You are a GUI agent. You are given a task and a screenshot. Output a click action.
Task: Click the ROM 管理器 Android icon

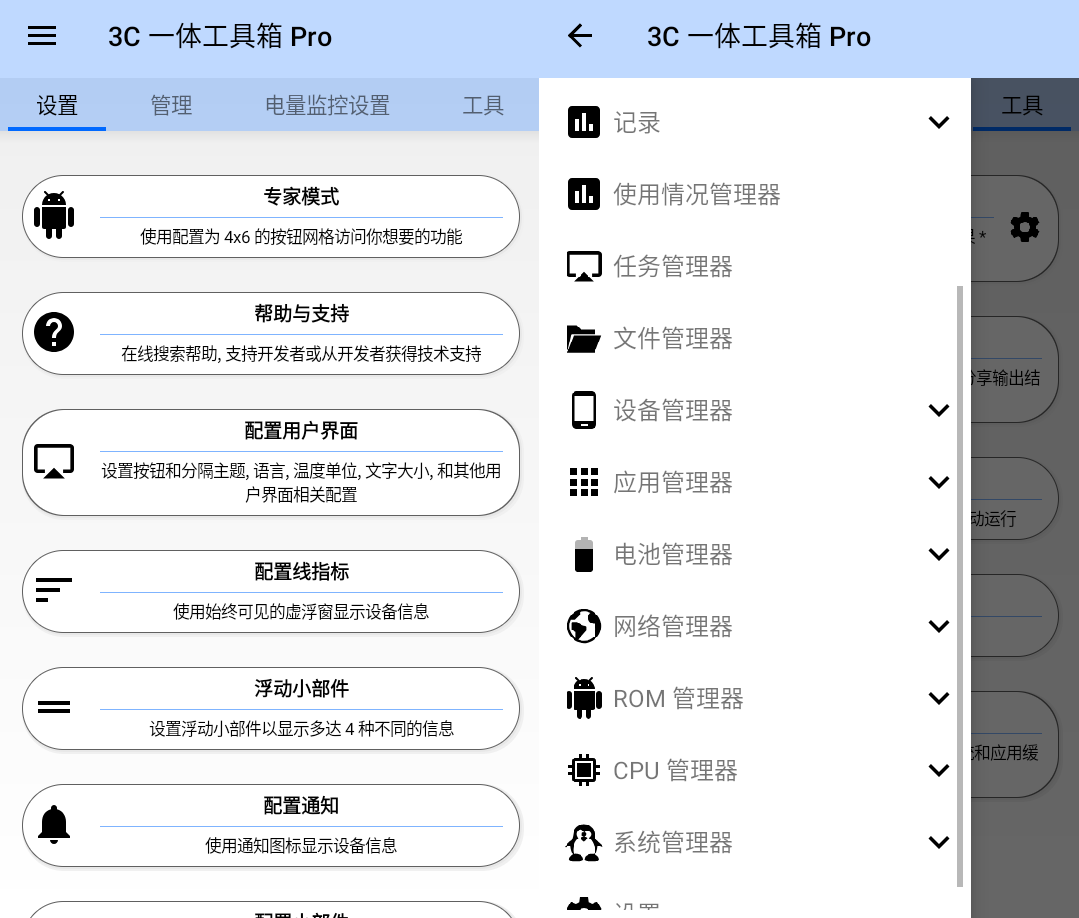pos(583,698)
